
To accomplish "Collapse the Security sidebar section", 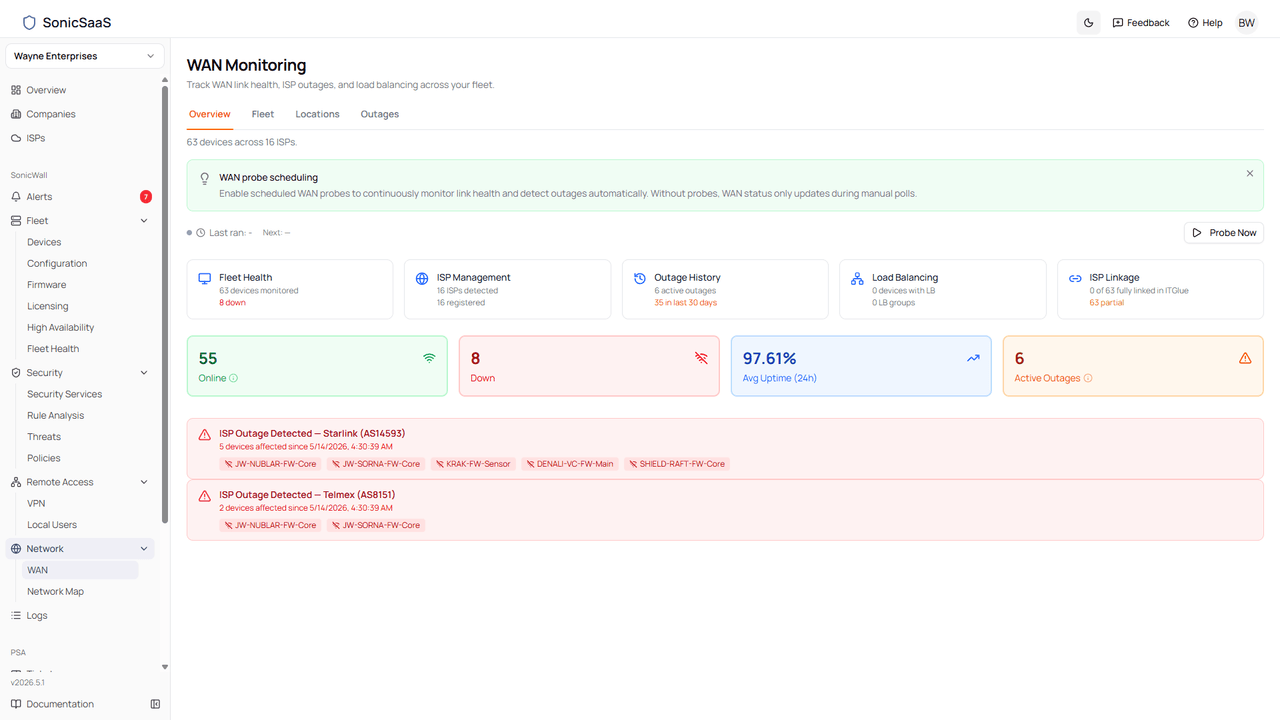I will click(x=144, y=373).
